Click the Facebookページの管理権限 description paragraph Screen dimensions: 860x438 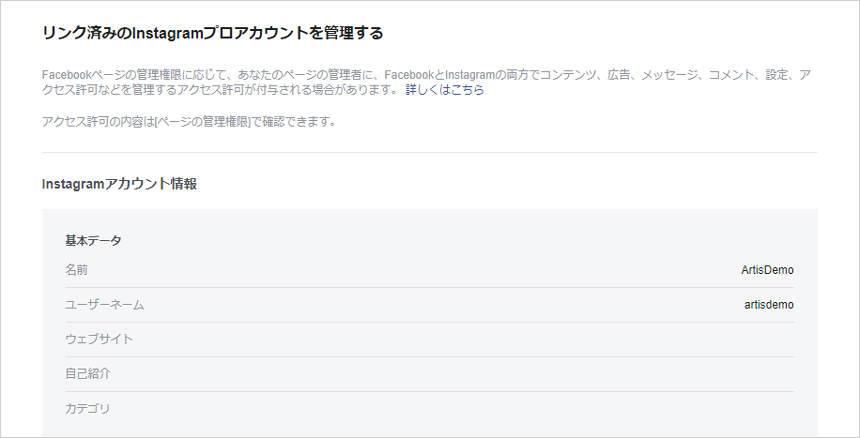(426, 82)
